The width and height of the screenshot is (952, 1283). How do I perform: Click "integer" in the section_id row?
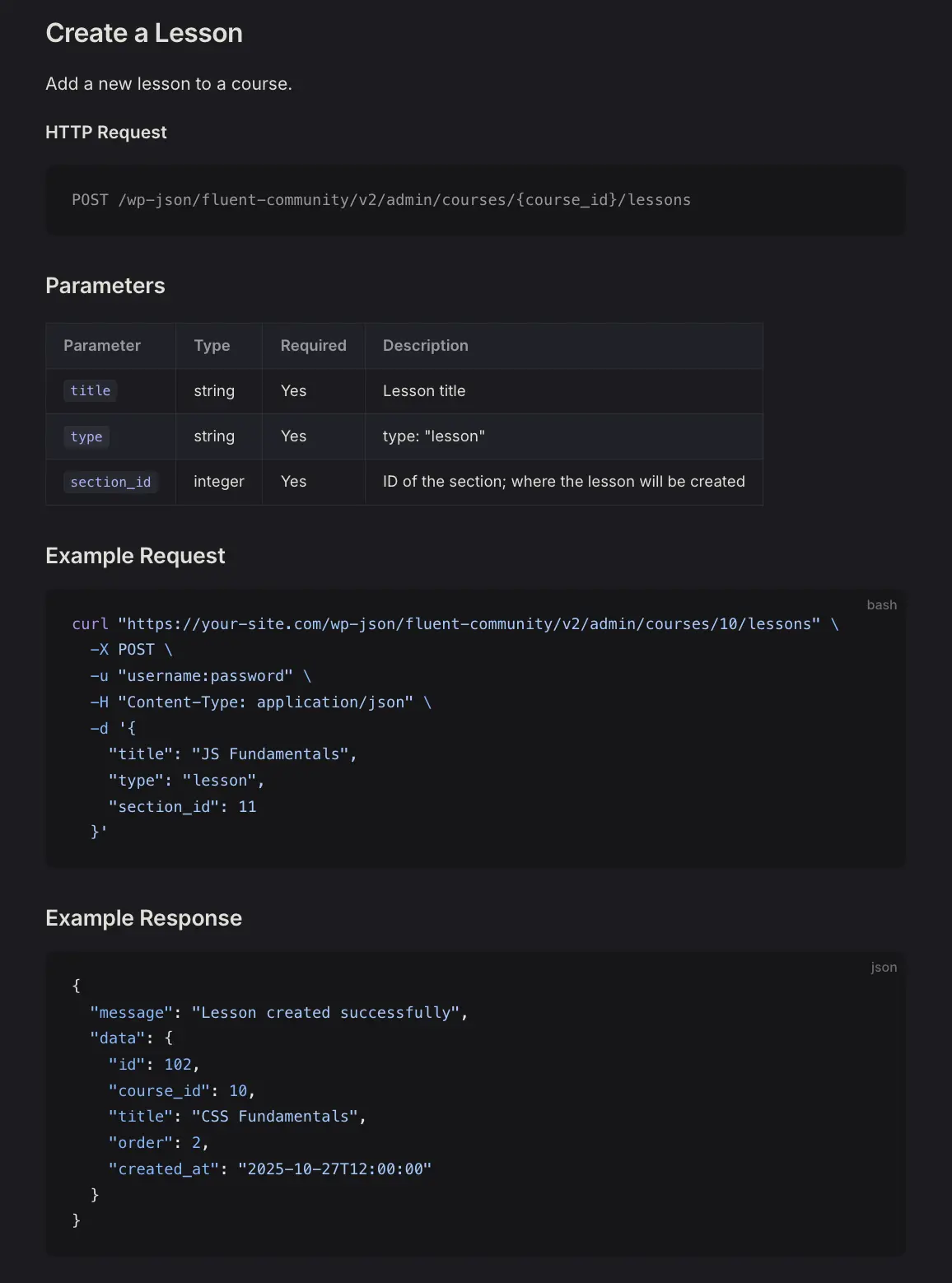coord(219,482)
